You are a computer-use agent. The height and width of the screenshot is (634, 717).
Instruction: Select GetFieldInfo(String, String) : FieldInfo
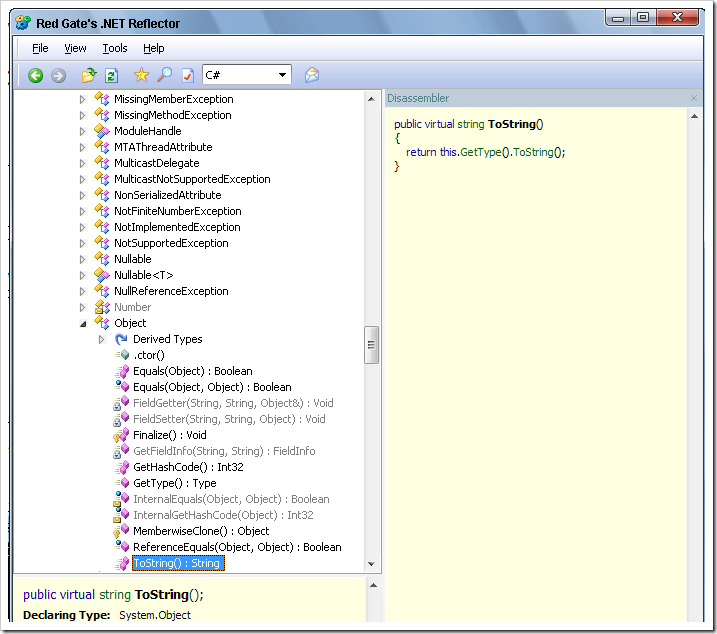pos(224,451)
